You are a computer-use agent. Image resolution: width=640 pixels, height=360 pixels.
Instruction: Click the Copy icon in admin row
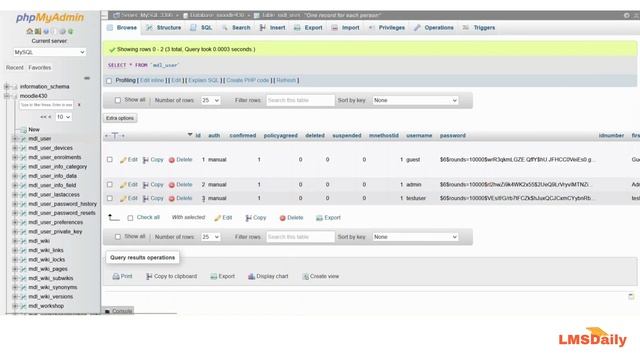(145, 185)
